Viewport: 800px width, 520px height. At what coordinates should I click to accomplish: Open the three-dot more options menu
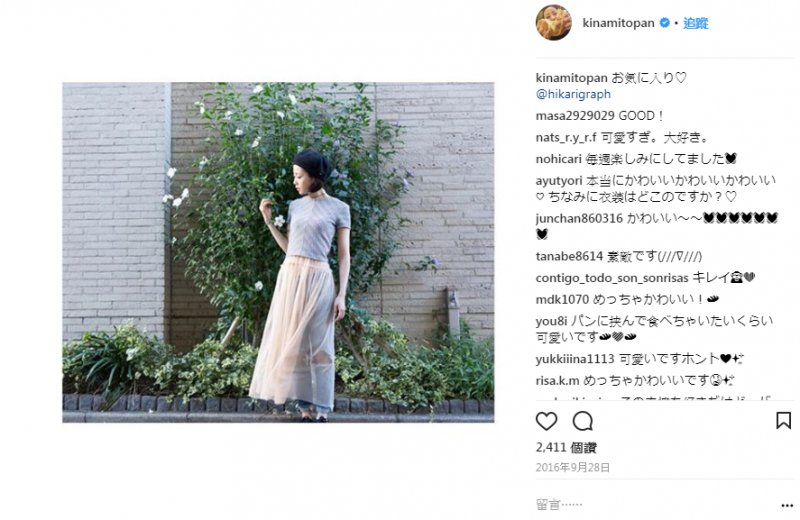click(787, 505)
